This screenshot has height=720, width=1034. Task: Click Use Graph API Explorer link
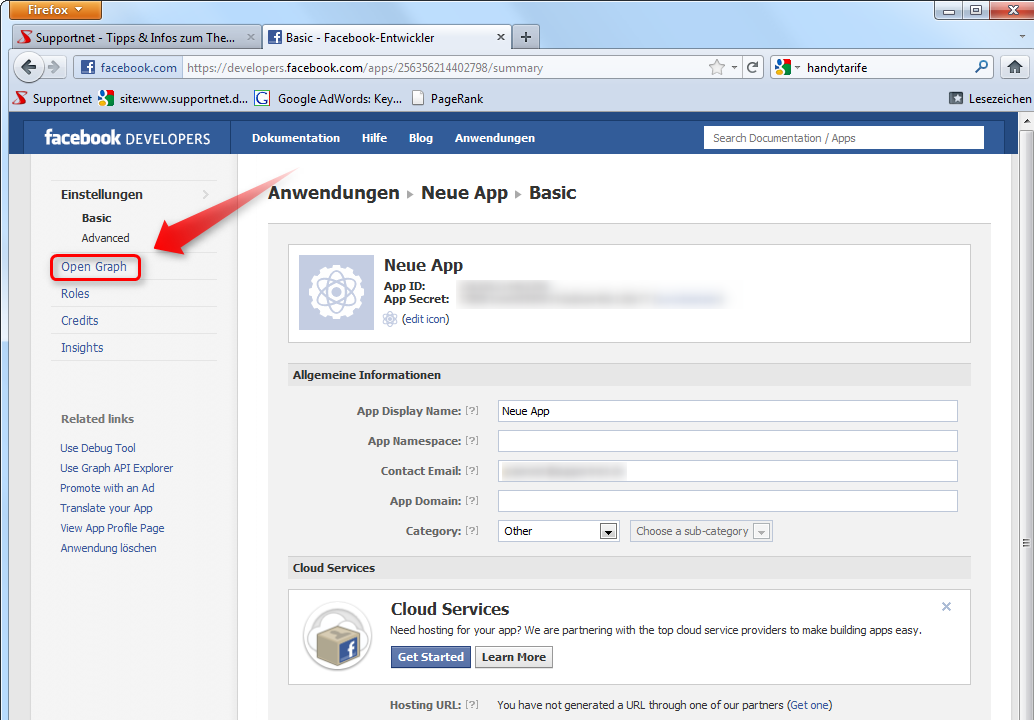click(117, 468)
